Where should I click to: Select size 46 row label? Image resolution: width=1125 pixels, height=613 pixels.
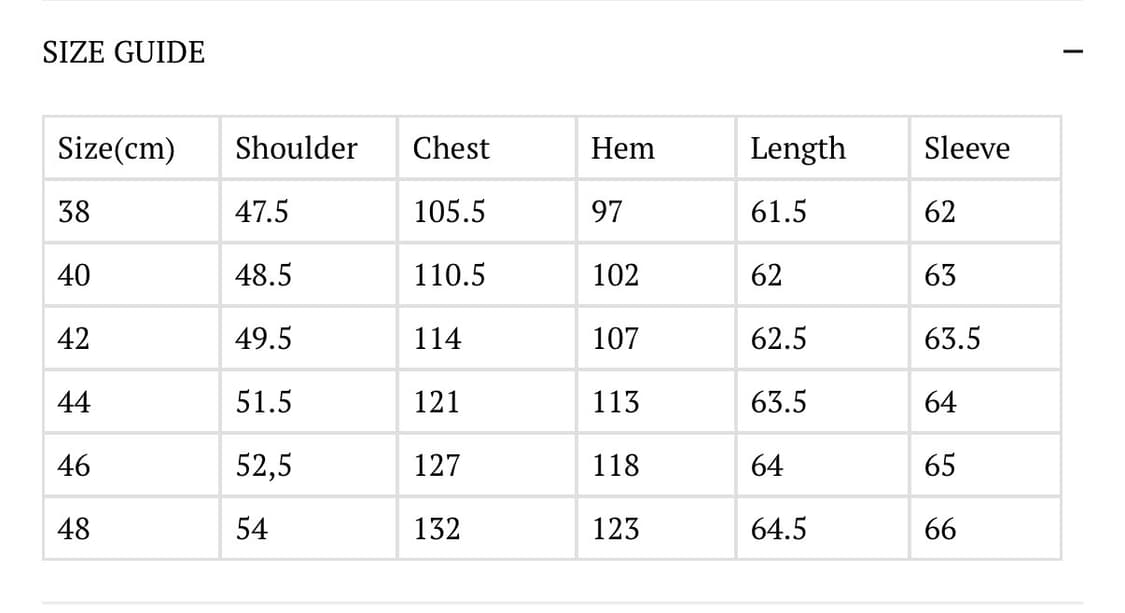tap(74, 465)
